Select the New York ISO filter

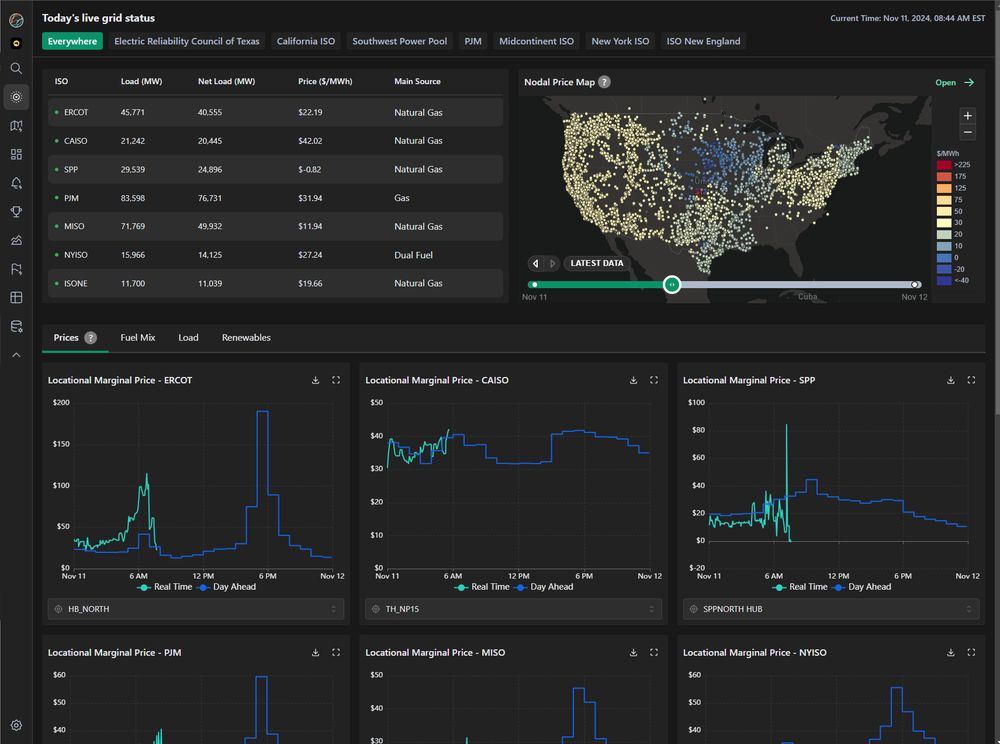tap(620, 41)
